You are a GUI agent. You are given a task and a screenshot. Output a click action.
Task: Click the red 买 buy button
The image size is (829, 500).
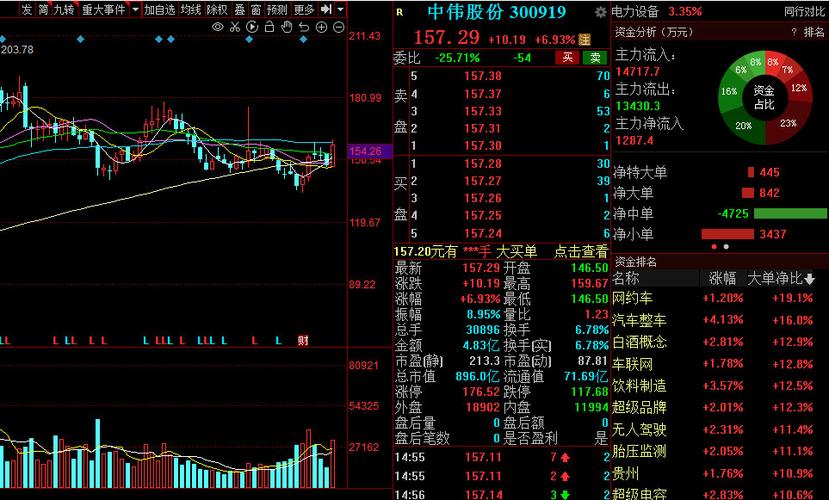pos(567,58)
